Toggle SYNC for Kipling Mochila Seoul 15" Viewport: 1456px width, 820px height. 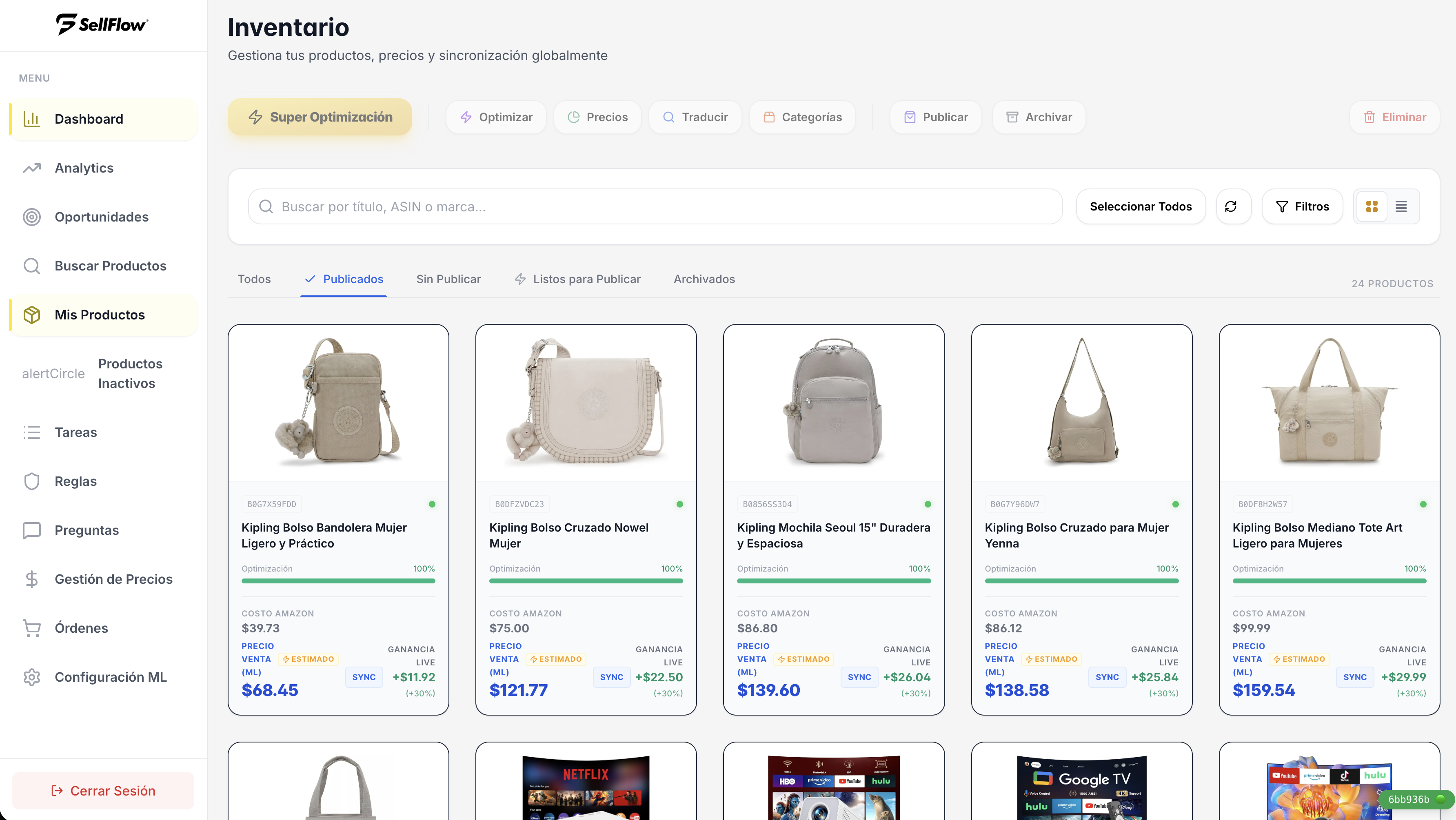(859, 677)
